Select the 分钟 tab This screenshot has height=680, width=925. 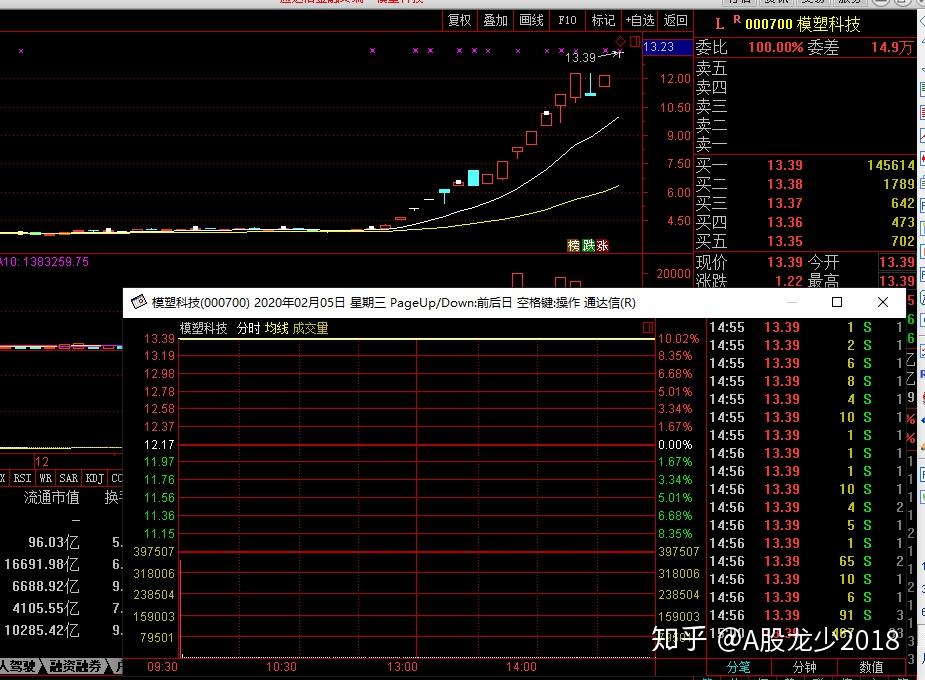[x=805, y=667]
